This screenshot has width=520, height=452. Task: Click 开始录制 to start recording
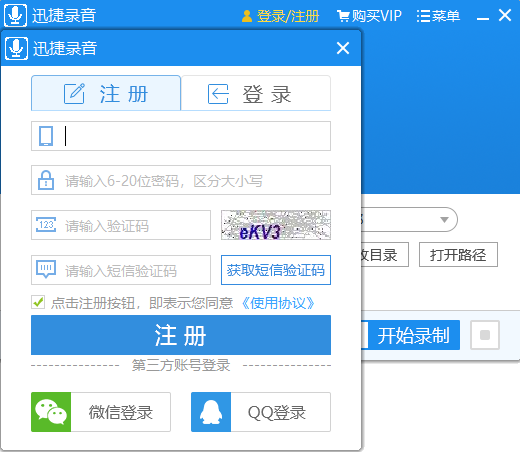[414, 335]
